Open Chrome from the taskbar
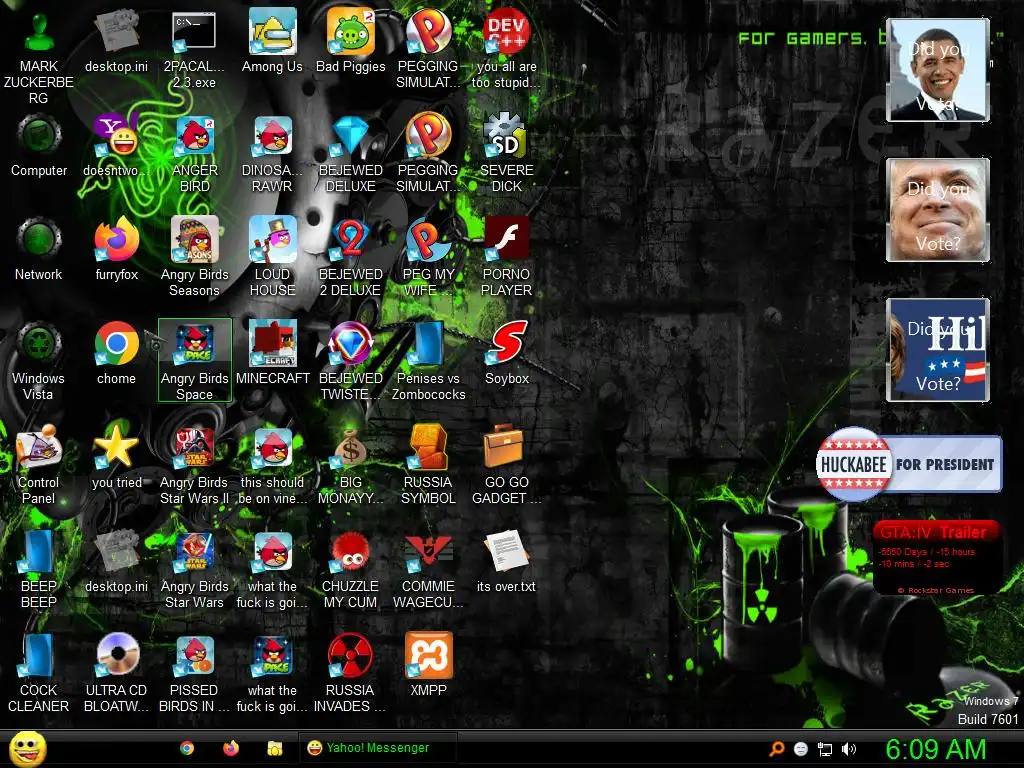 [x=187, y=748]
